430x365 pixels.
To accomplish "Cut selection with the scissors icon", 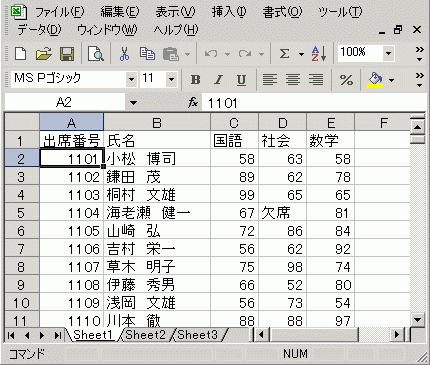I will tap(124, 53).
